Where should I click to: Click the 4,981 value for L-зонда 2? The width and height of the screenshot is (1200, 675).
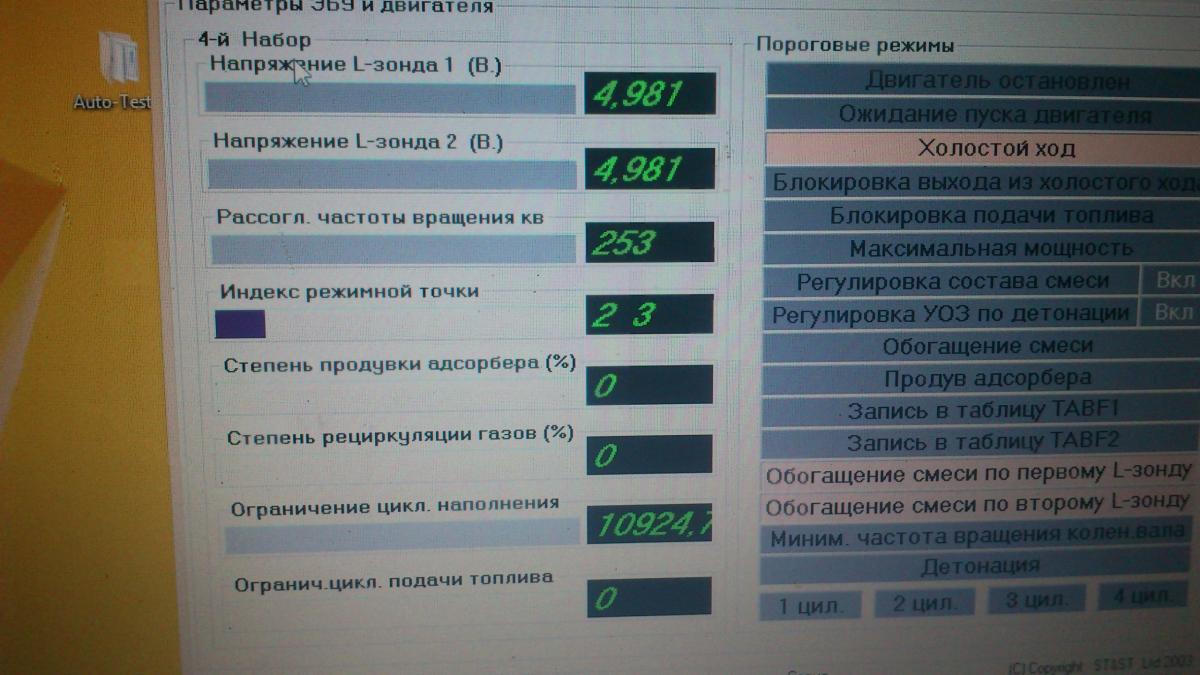[650, 169]
